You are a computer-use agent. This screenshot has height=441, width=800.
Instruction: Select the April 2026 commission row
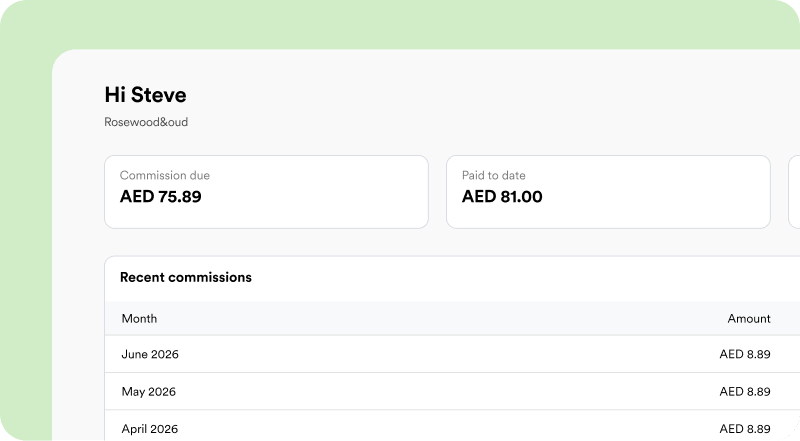point(452,426)
